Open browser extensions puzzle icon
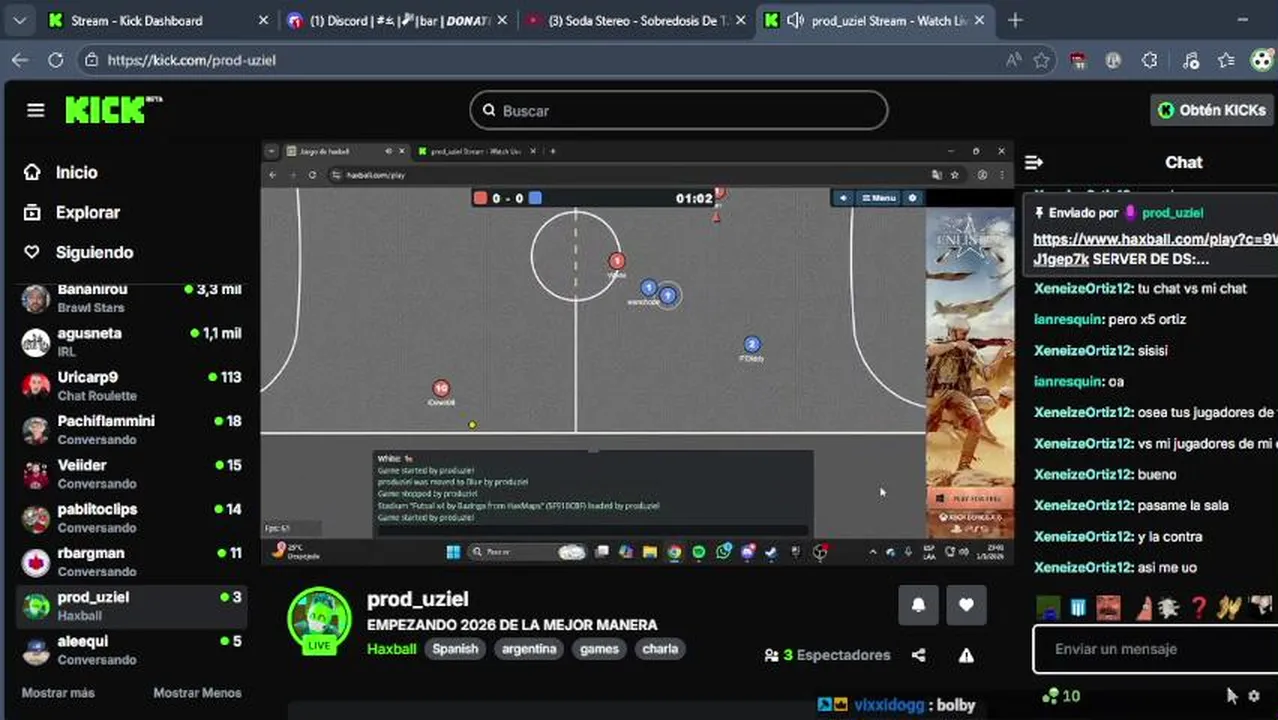 [x=1150, y=60]
